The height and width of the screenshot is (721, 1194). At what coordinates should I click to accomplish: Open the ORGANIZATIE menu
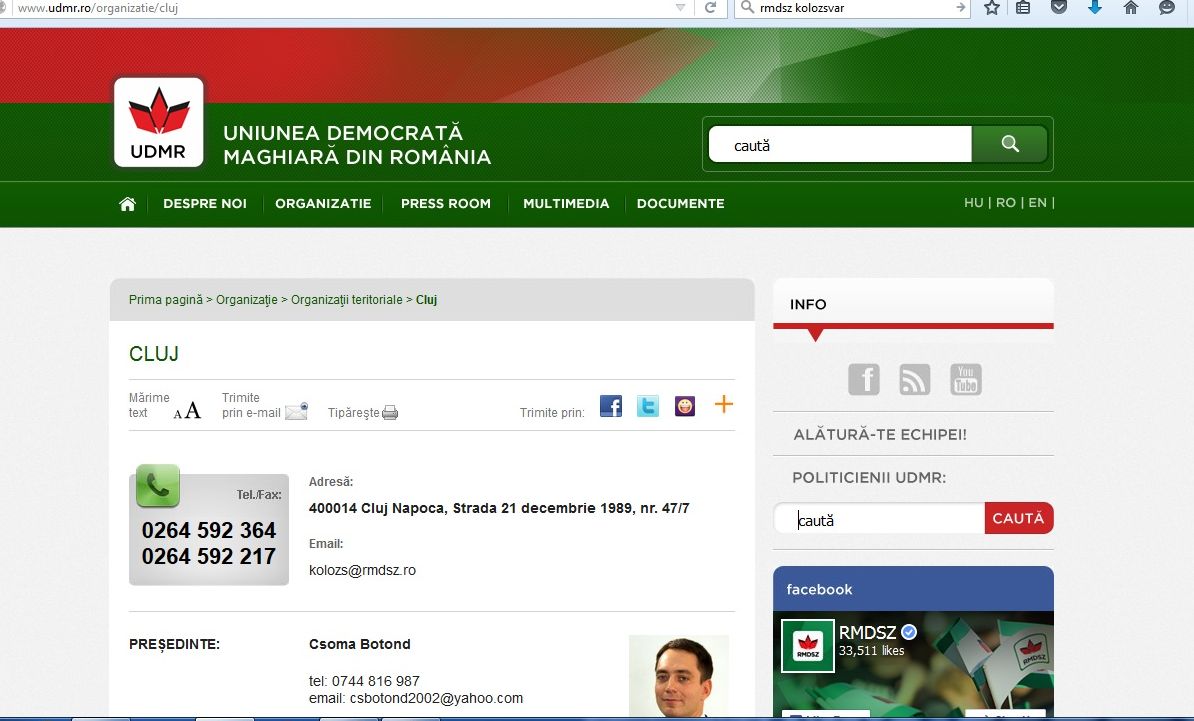324,203
